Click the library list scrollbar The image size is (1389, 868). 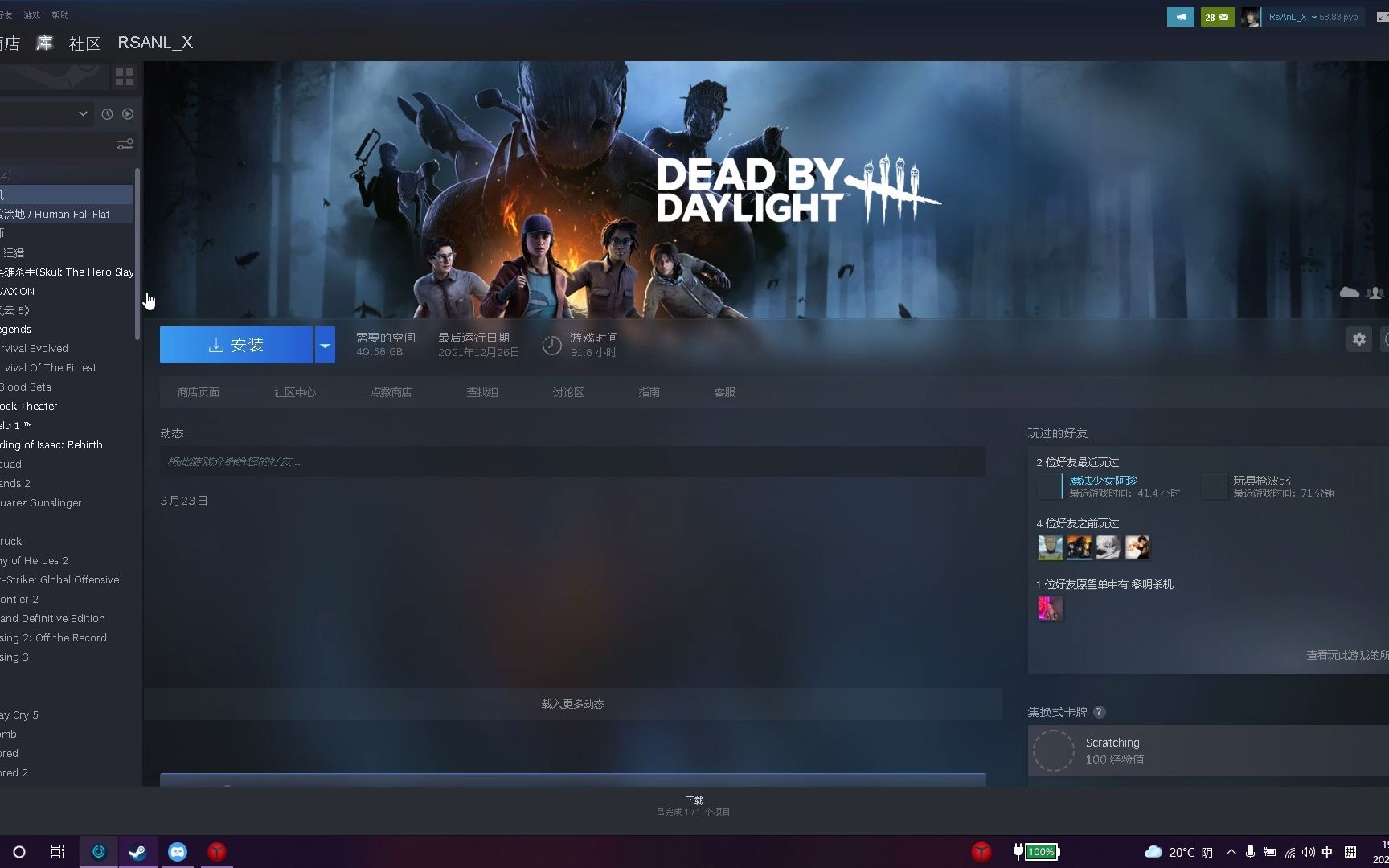[x=137, y=253]
